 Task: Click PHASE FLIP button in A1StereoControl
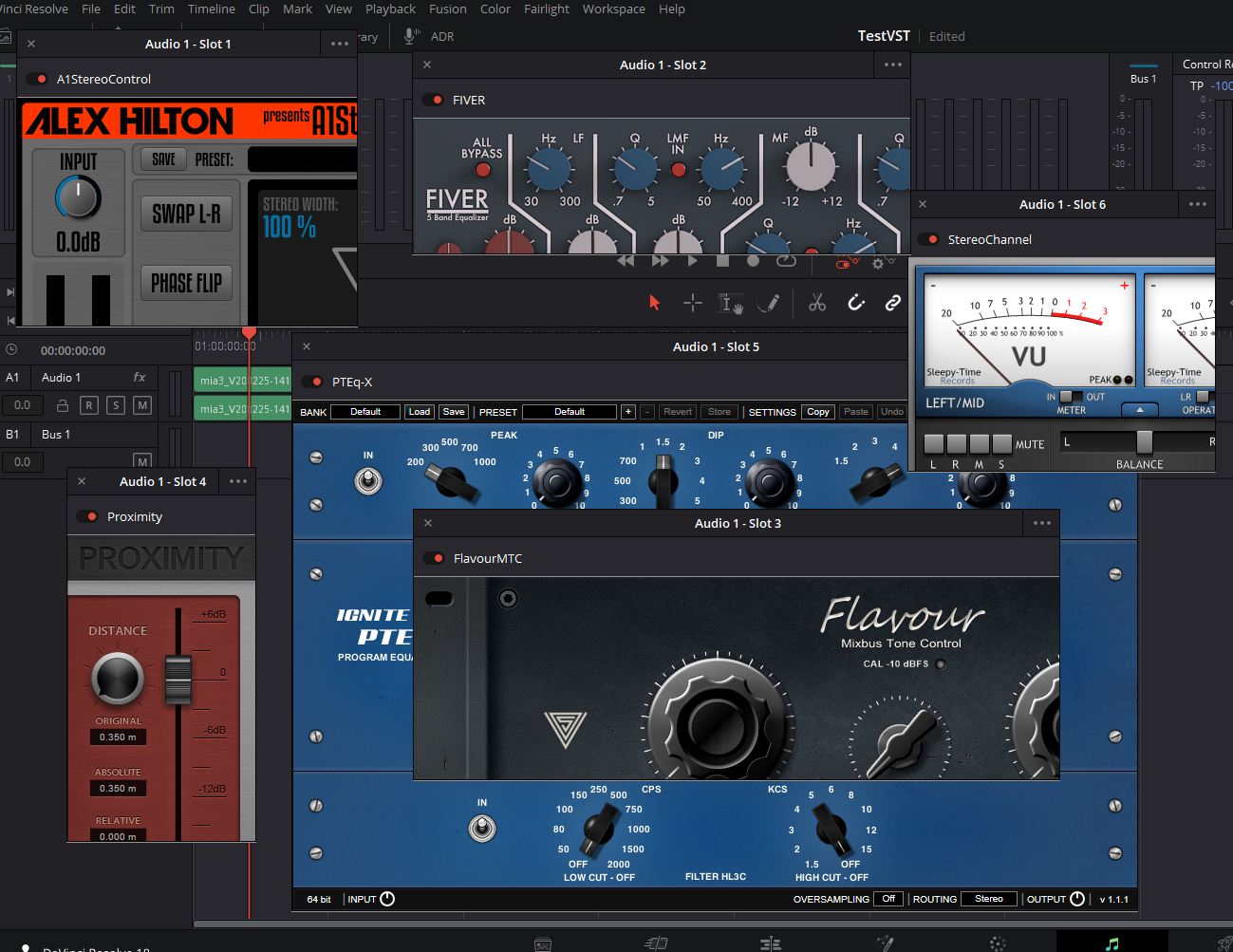[186, 282]
